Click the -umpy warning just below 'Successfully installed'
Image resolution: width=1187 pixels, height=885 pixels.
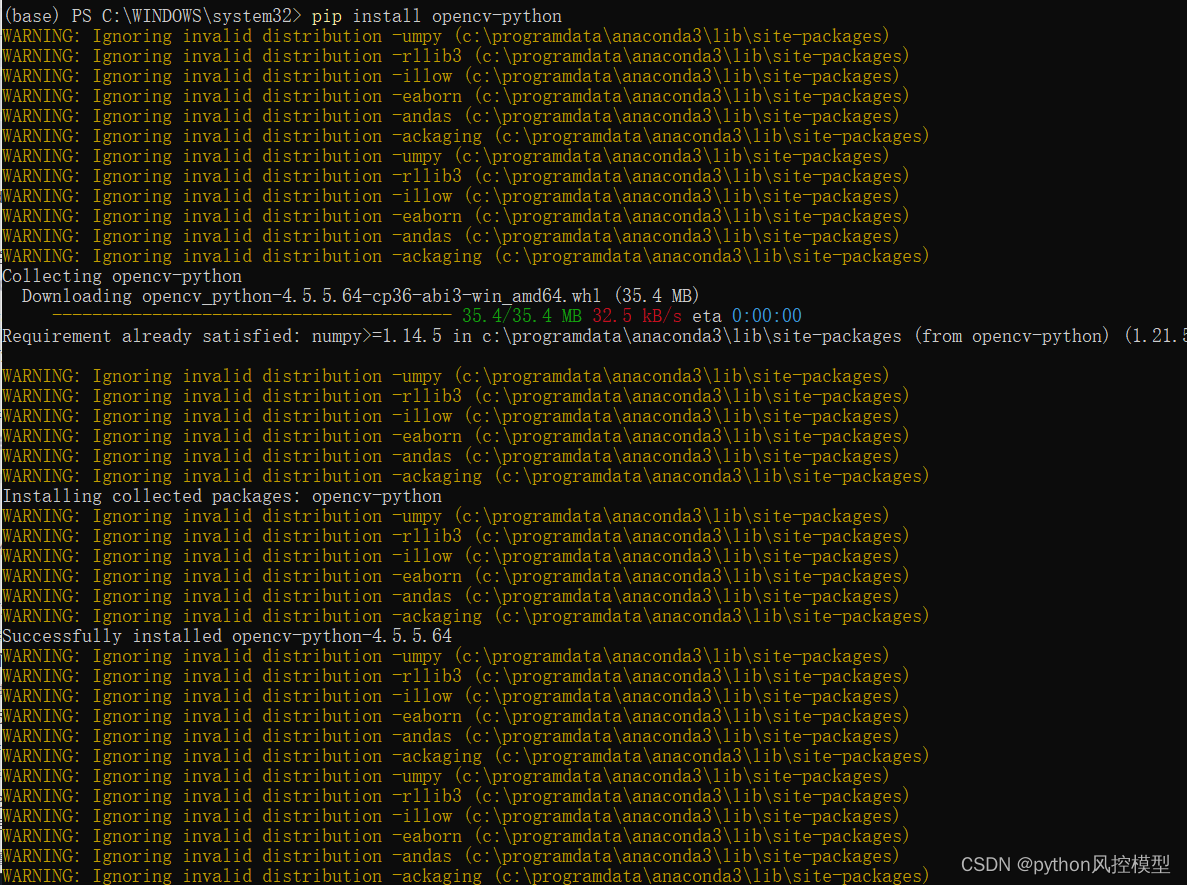pos(446,656)
